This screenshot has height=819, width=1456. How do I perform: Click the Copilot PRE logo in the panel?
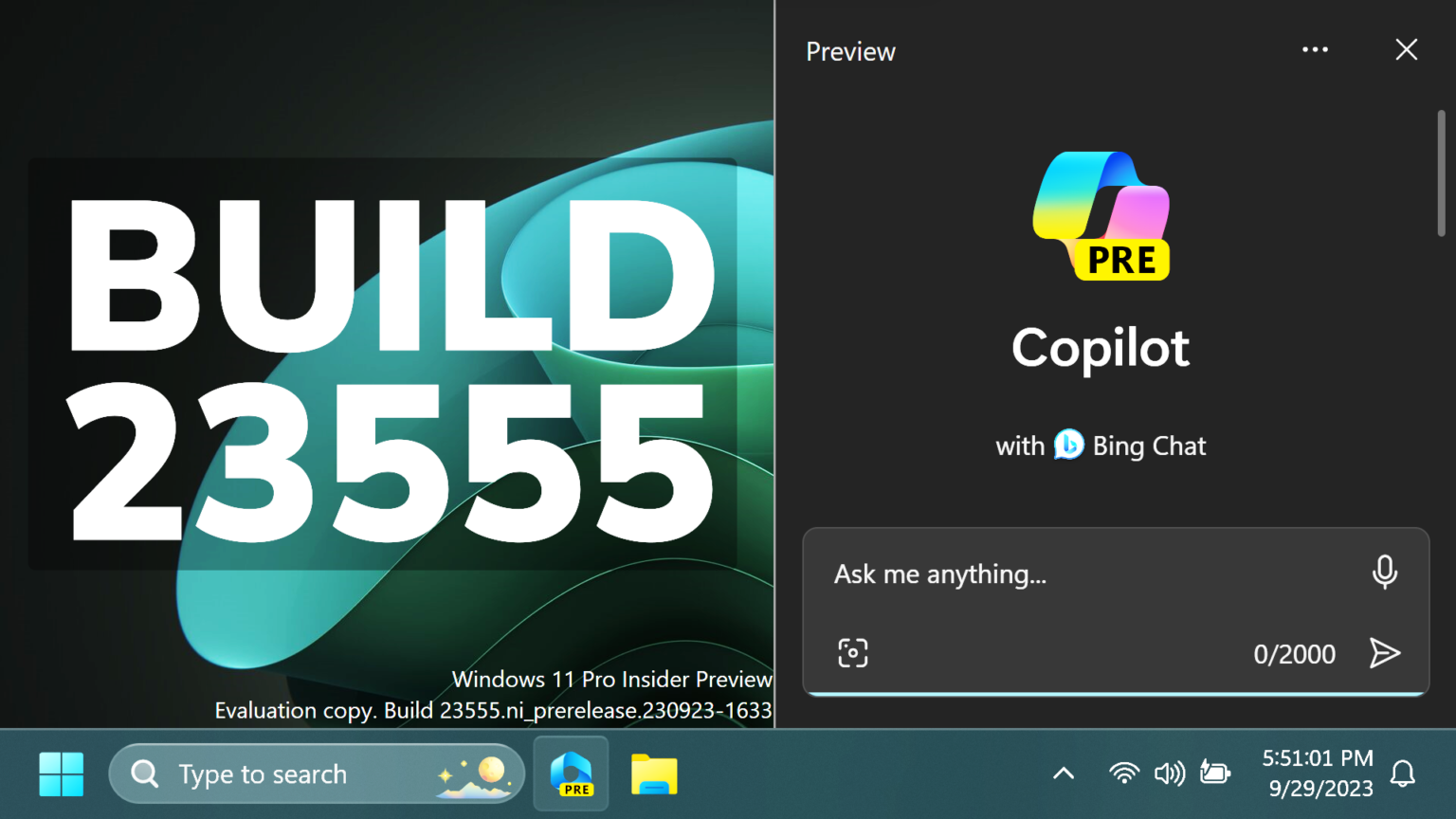click(x=1101, y=216)
